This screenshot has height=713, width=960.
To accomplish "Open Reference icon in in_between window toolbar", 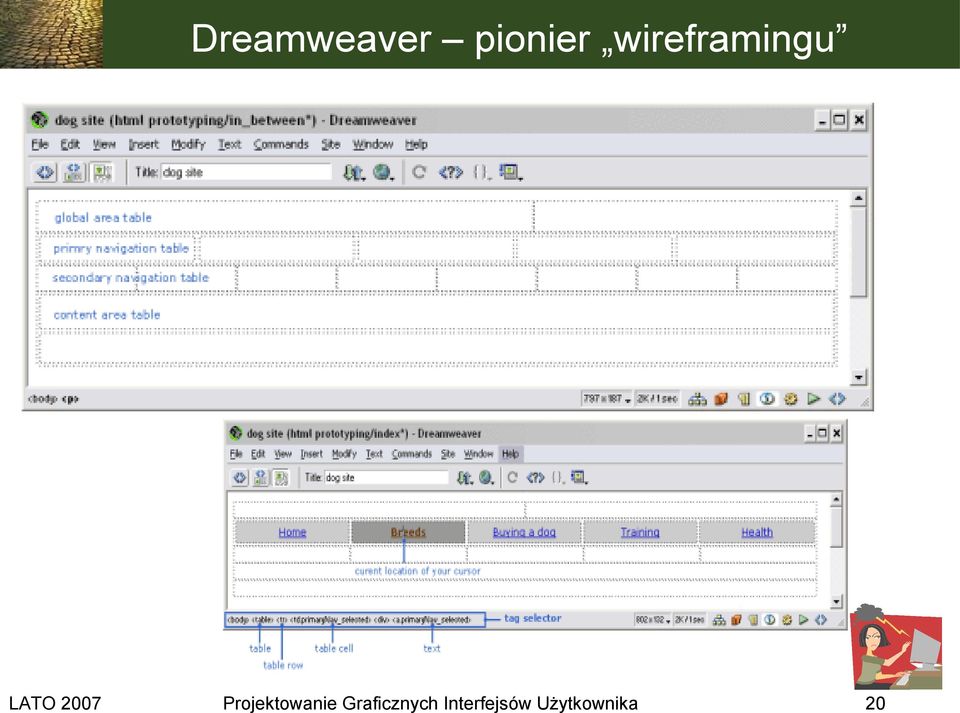I will tap(451, 172).
